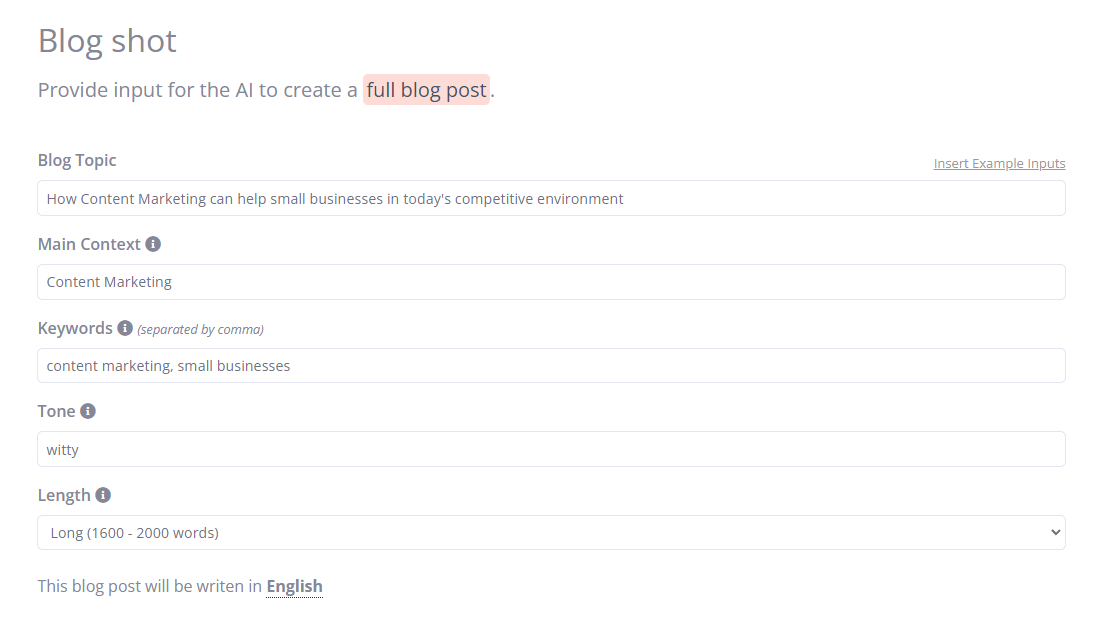Open the Length dropdown selector

[x=550, y=532]
